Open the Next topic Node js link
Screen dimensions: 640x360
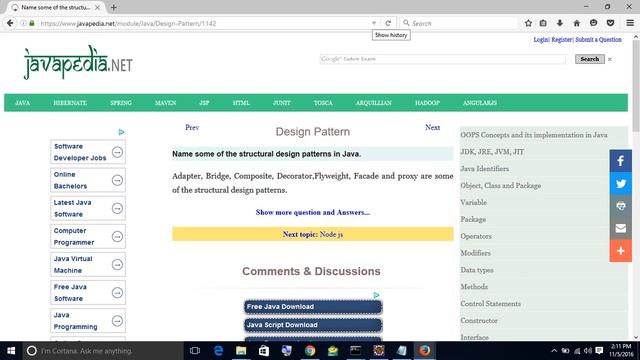(x=313, y=234)
